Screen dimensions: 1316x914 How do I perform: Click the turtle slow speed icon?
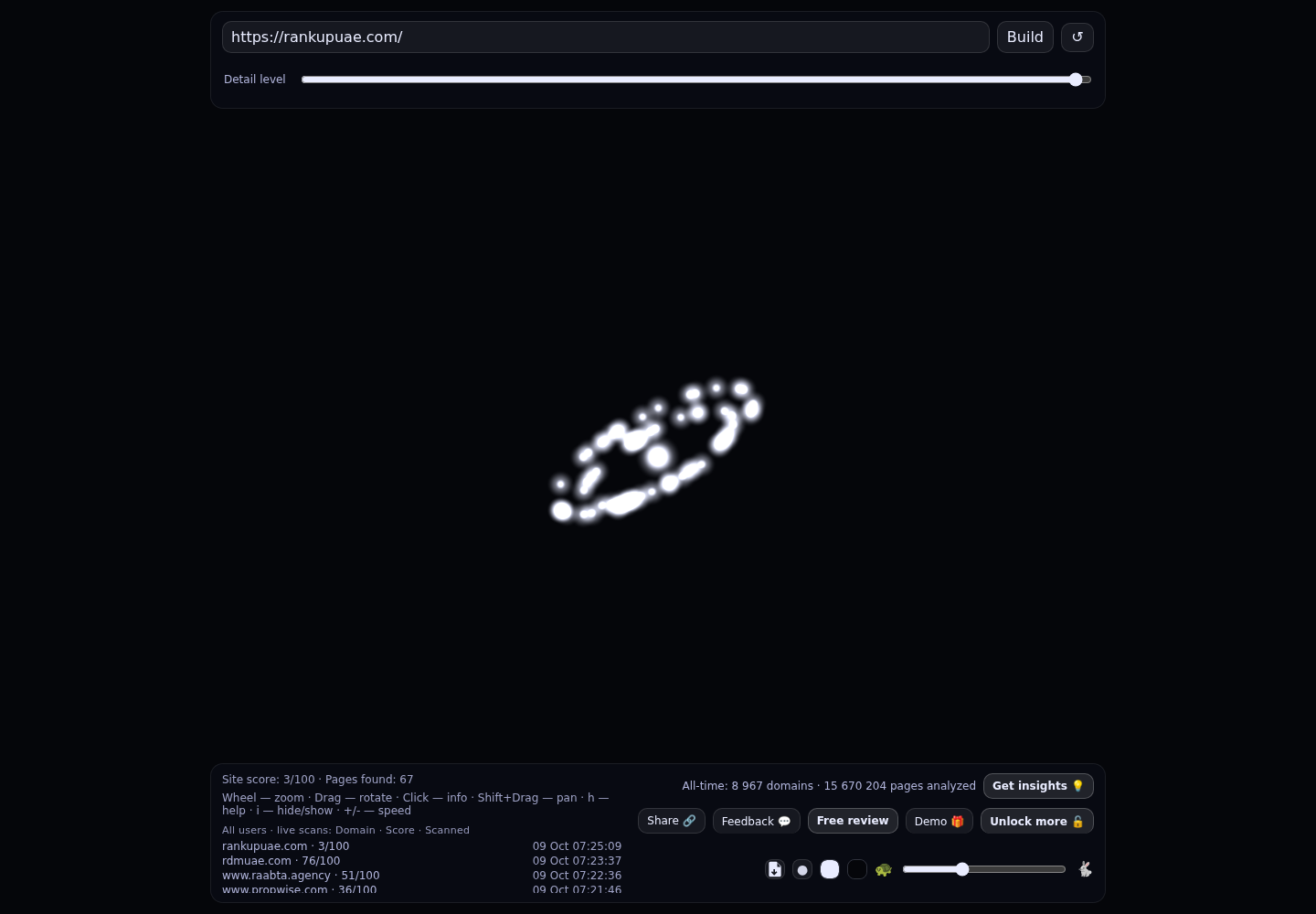[x=883, y=869]
